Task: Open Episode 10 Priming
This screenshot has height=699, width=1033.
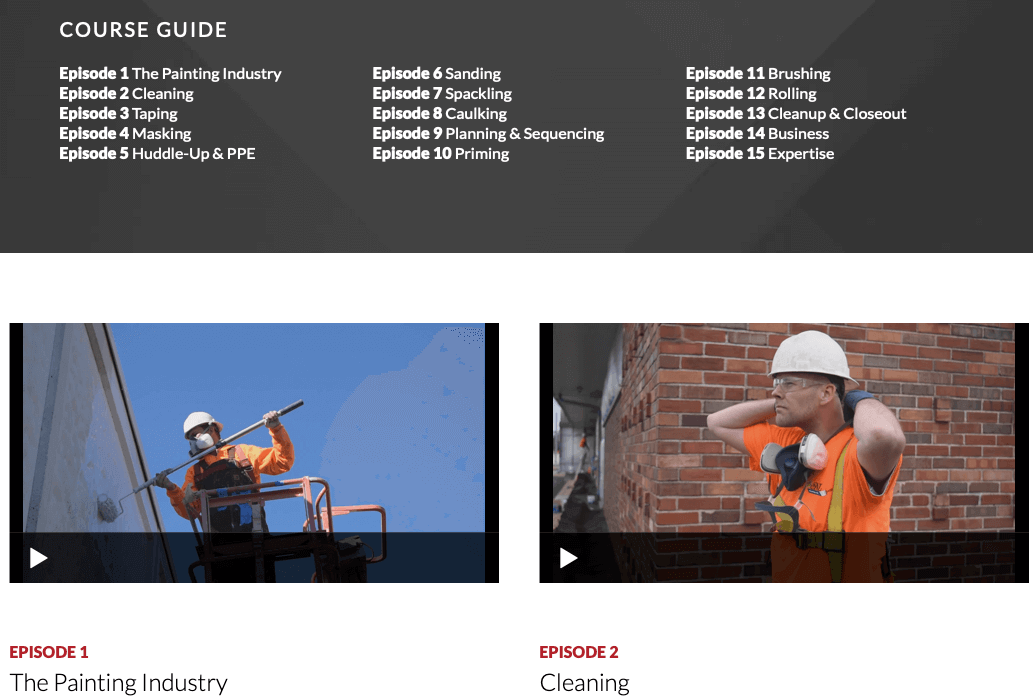Action: [x=441, y=154]
